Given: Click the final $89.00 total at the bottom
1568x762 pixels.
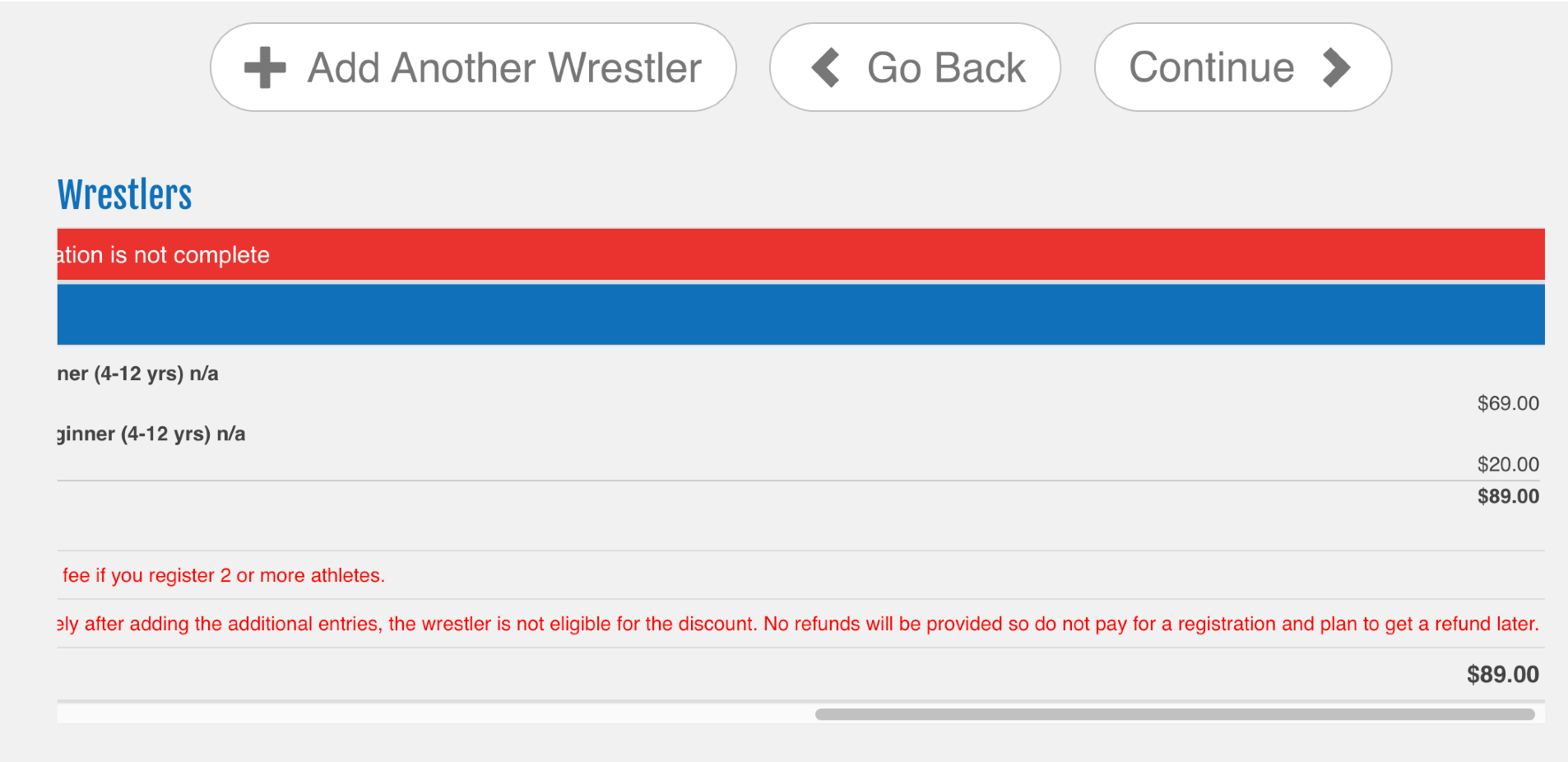Looking at the screenshot, I should (x=1502, y=675).
